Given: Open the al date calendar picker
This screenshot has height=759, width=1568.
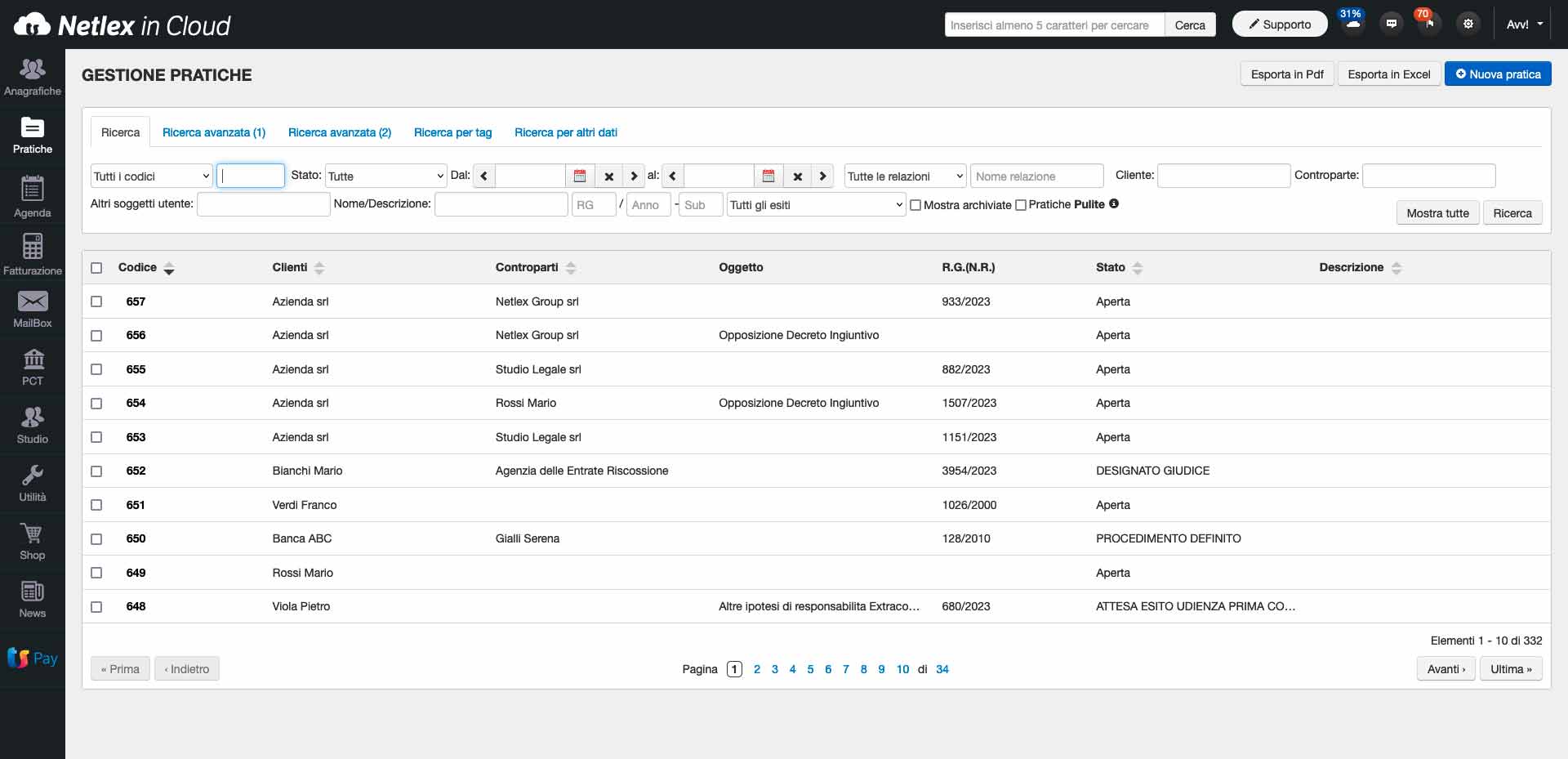Looking at the screenshot, I should click(768, 176).
